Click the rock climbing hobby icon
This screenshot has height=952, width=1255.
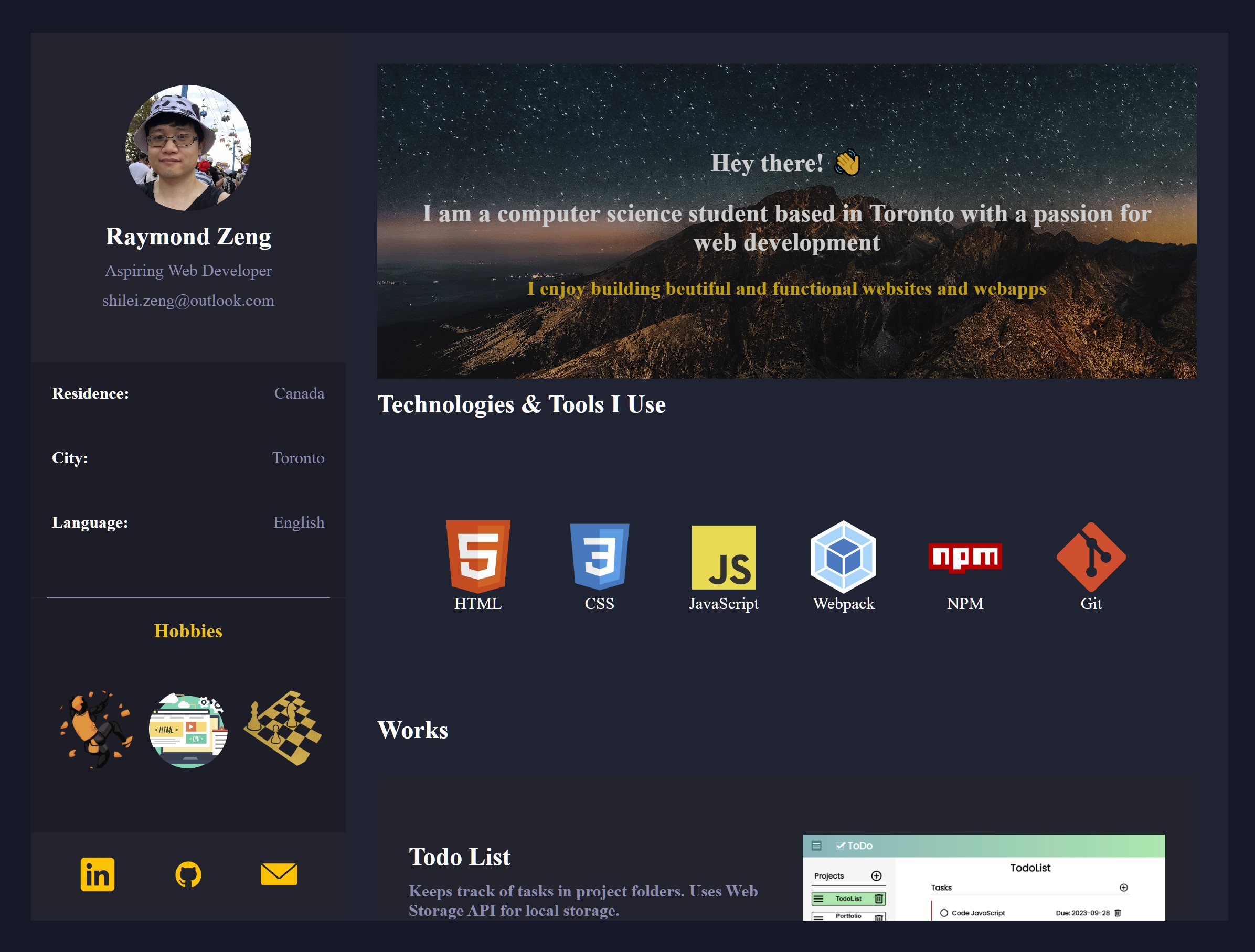97,729
